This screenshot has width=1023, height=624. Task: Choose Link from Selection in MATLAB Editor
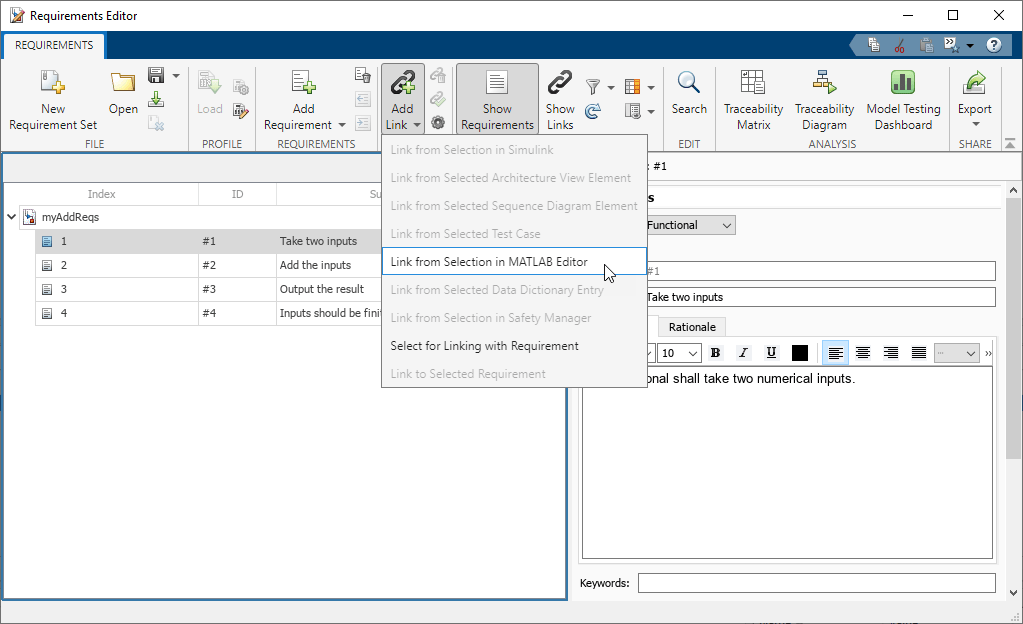(489, 262)
